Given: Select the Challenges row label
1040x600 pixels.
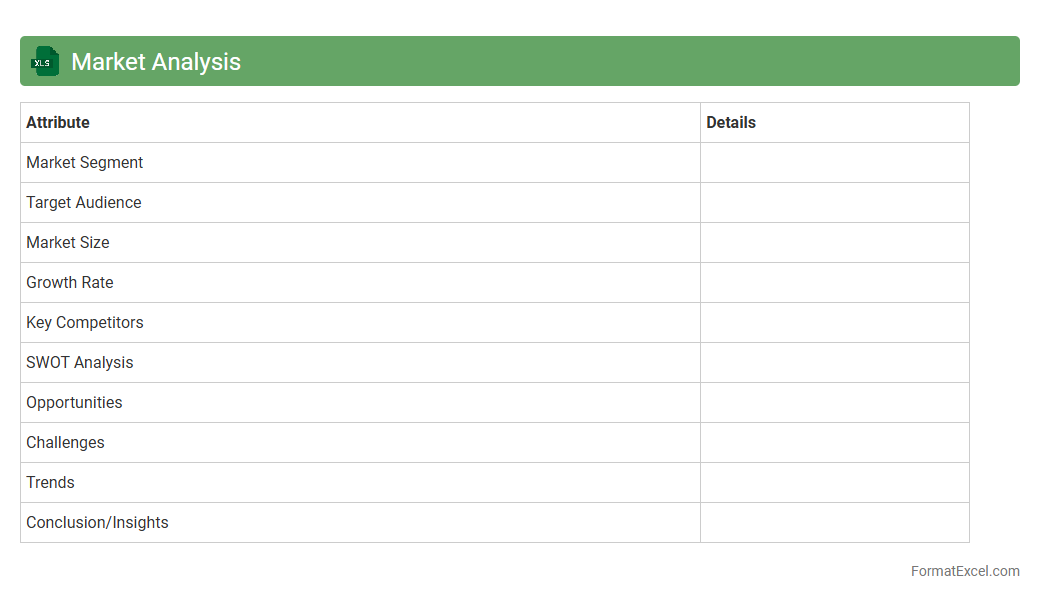Looking at the screenshot, I should pos(65,442).
